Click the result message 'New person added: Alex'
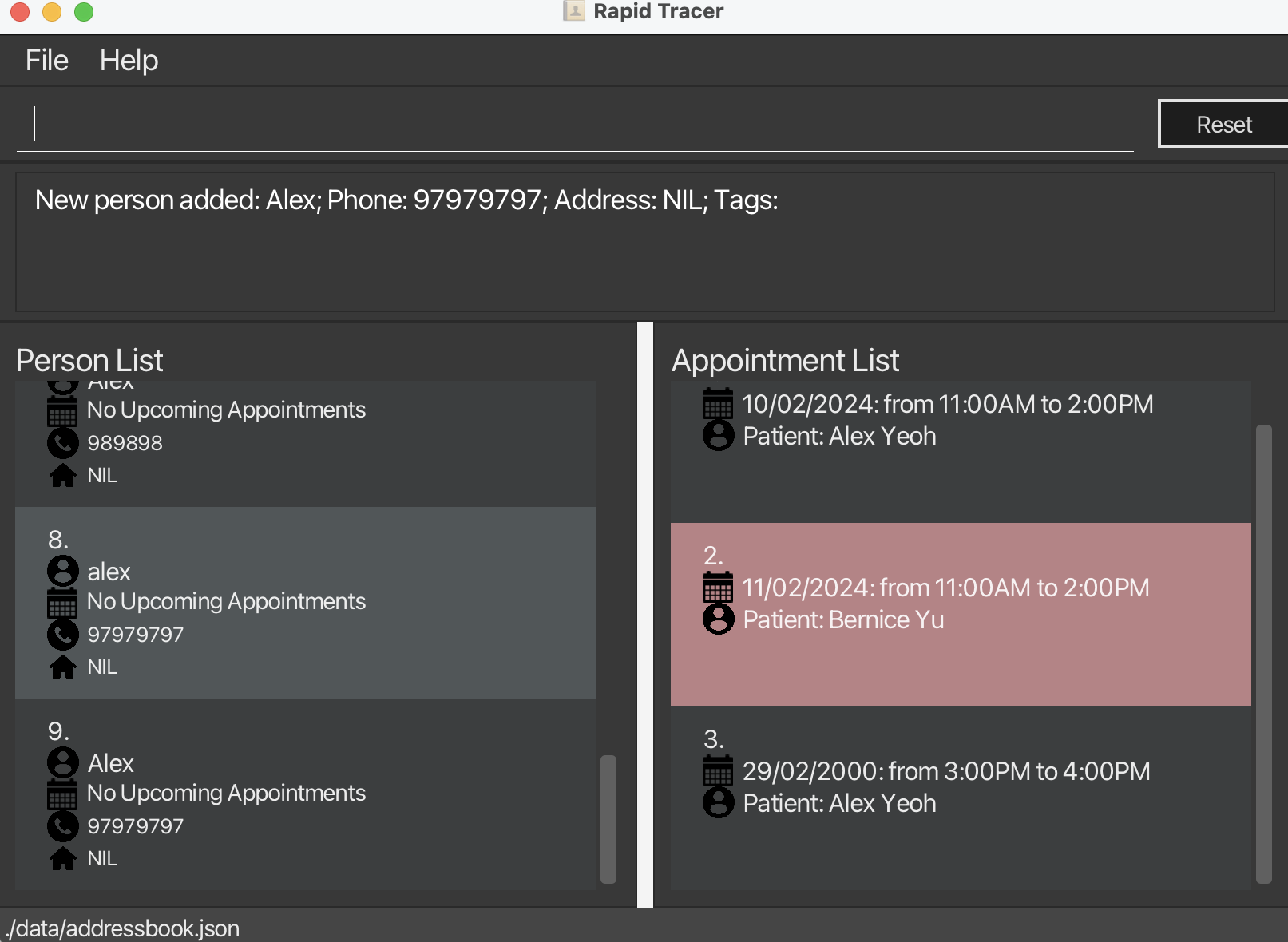This screenshot has width=1288, height=942. click(406, 200)
